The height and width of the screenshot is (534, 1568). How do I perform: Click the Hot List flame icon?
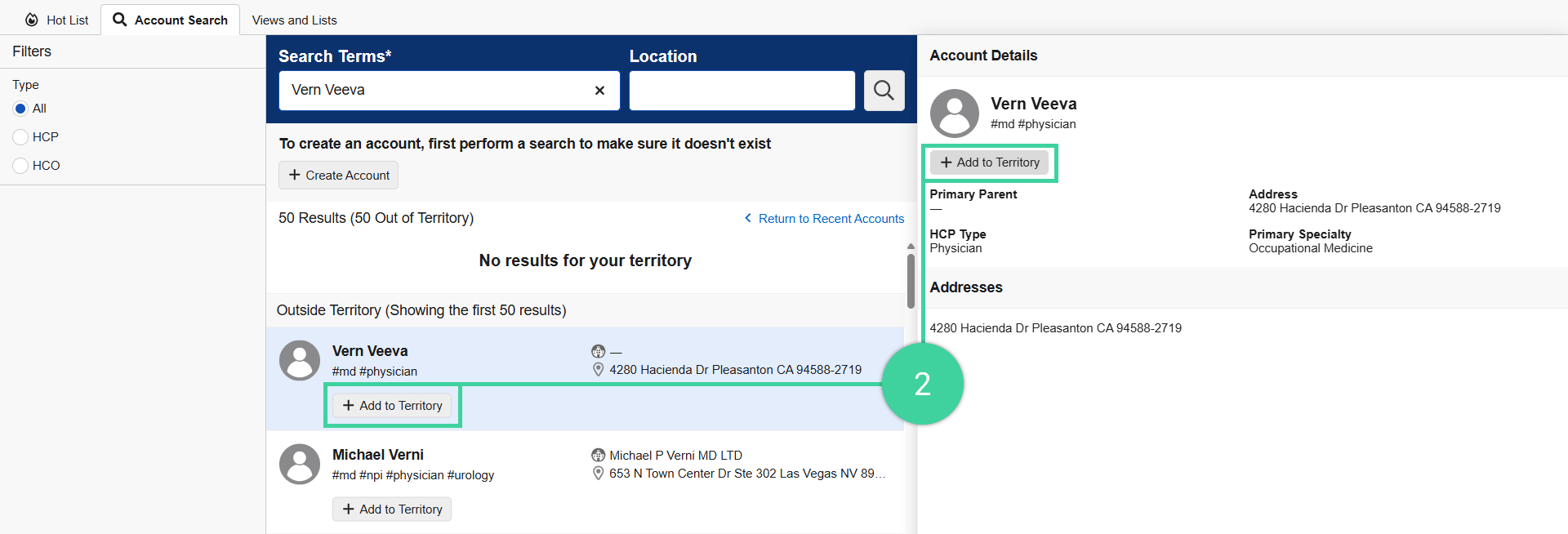[32, 20]
